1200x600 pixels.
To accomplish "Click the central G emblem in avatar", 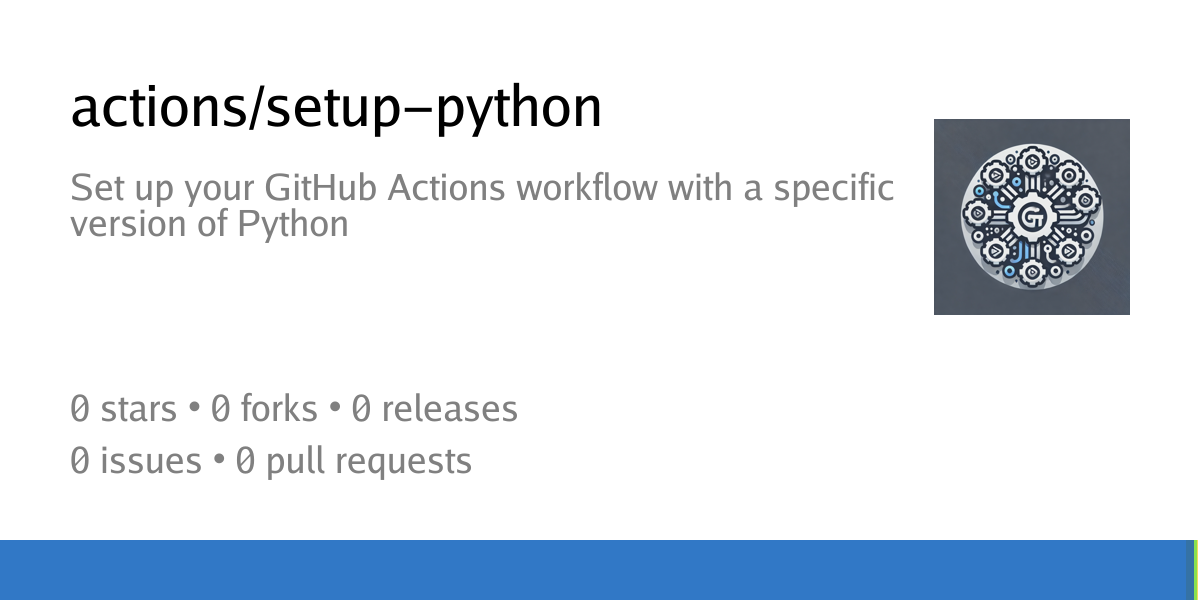I will click(1032, 217).
